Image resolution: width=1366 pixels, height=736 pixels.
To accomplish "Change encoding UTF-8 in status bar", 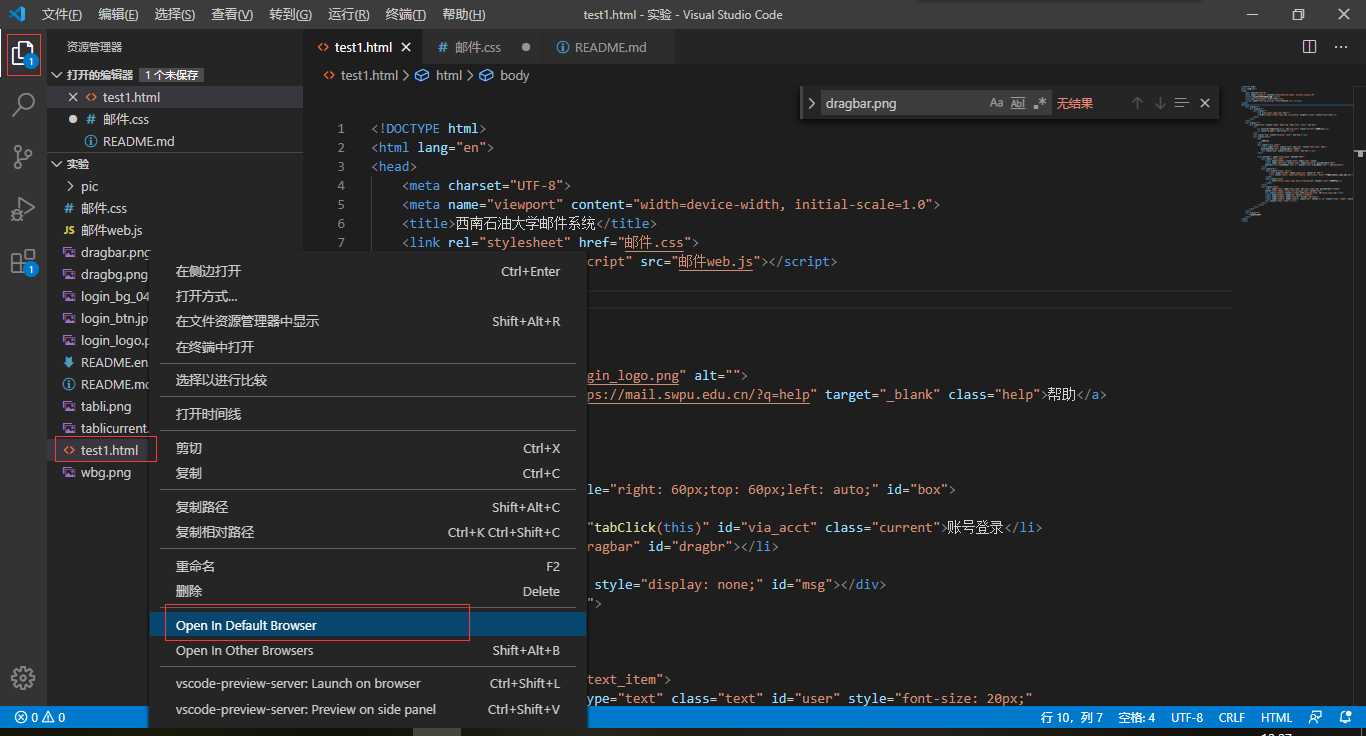I will click(x=1187, y=717).
